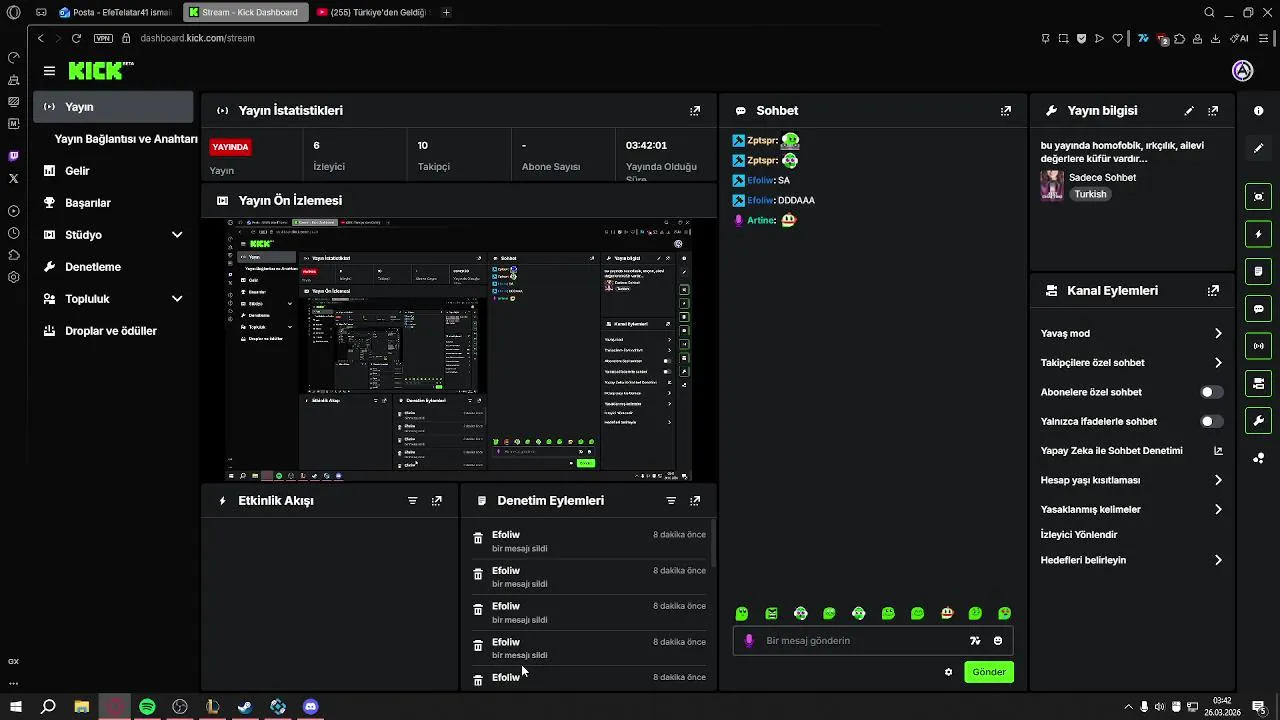Pop out the Etkinlik Akışı panel
This screenshot has height=720, width=1280.
436,501
